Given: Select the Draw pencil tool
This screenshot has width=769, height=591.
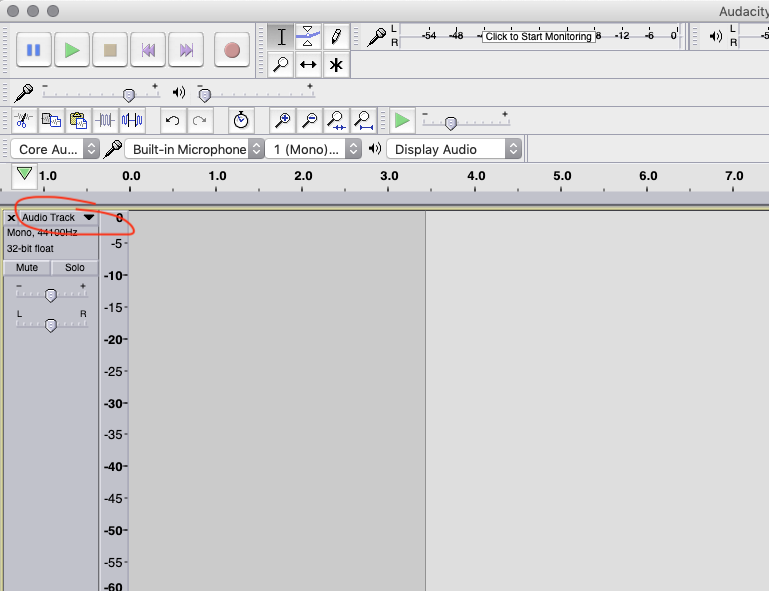Looking at the screenshot, I should [x=336, y=37].
